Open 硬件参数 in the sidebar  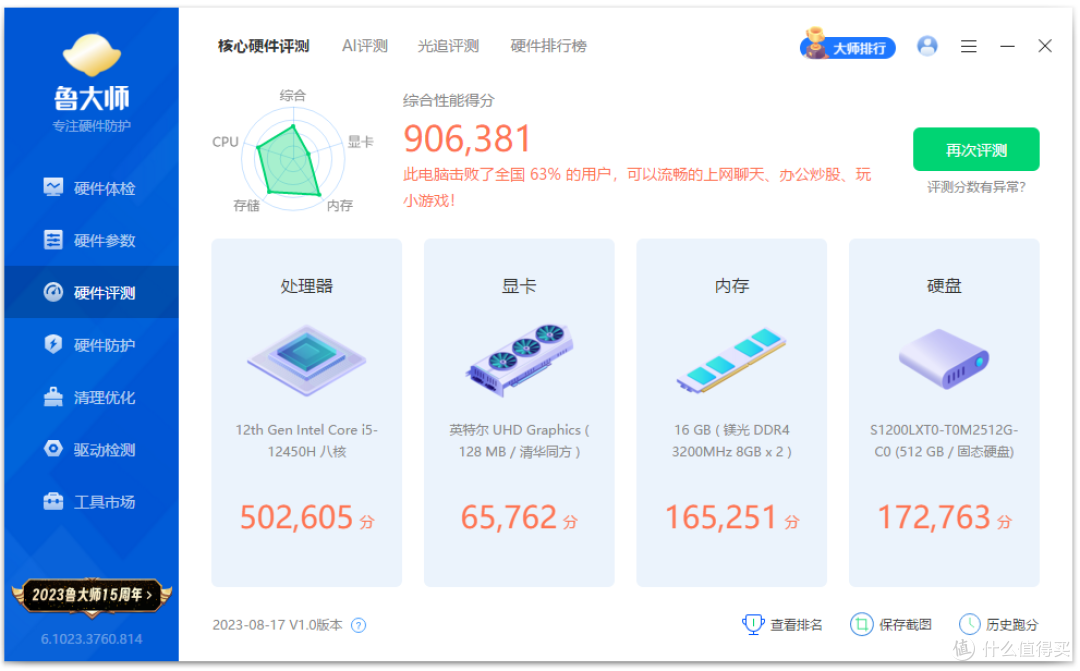coord(91,240)
